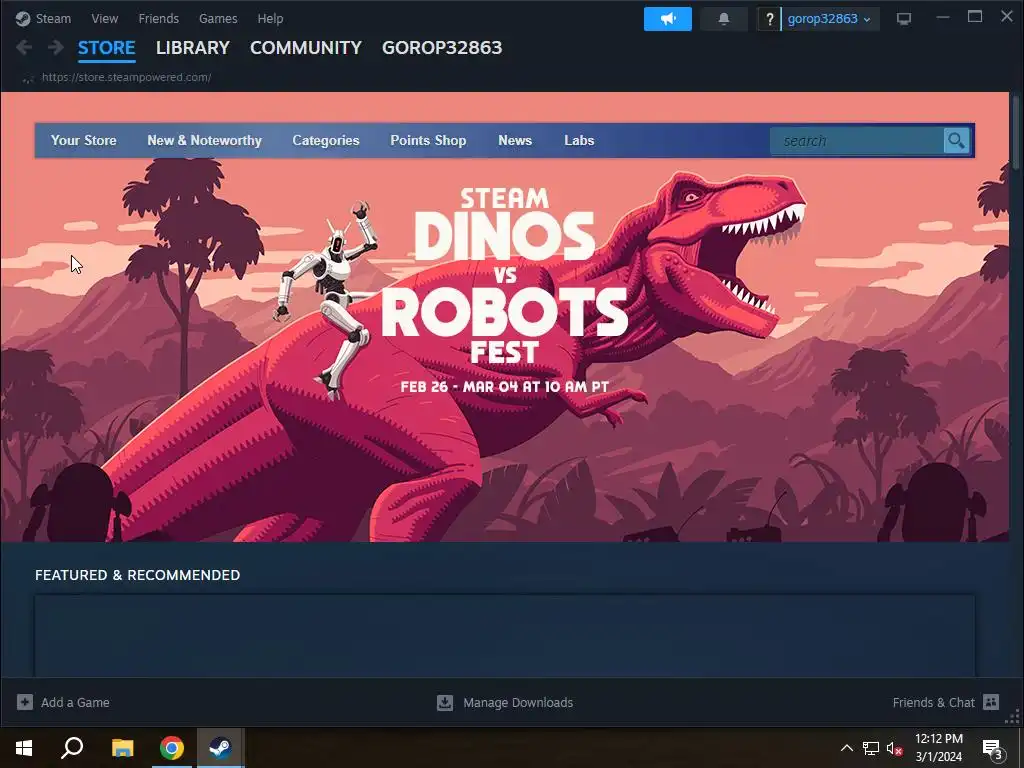
Task: Go forward with the right arrow
Action: tap(56, 47)
